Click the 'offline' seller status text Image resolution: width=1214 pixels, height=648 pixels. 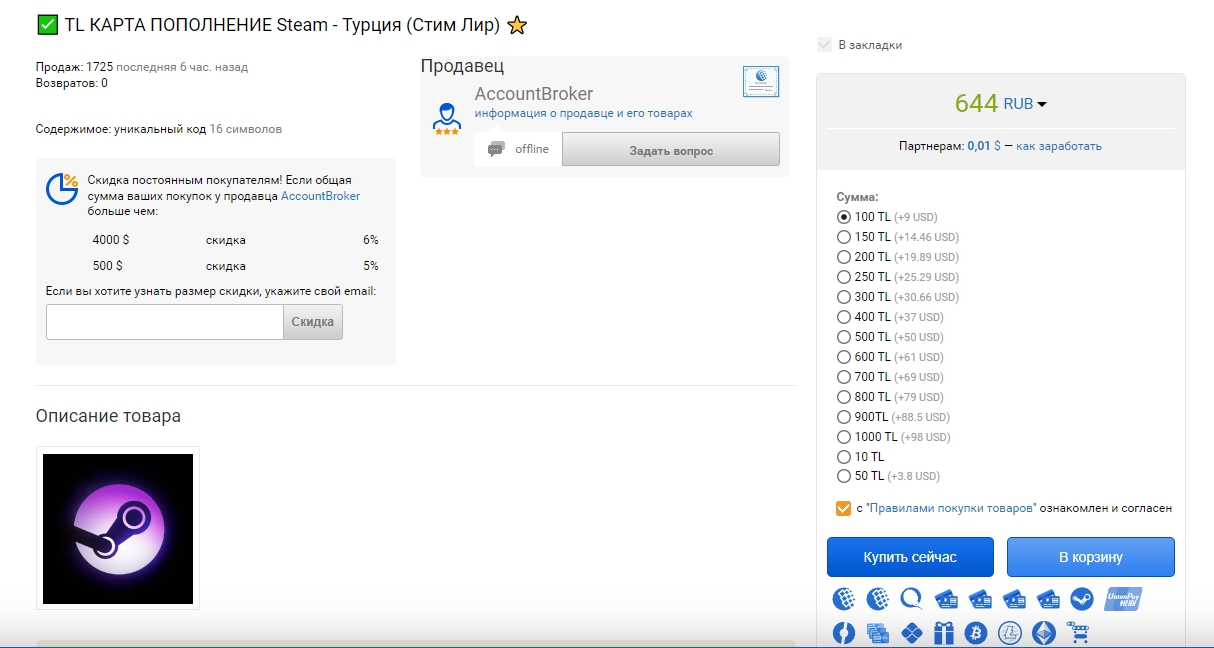pyautogui.click(x=532, y=149)
